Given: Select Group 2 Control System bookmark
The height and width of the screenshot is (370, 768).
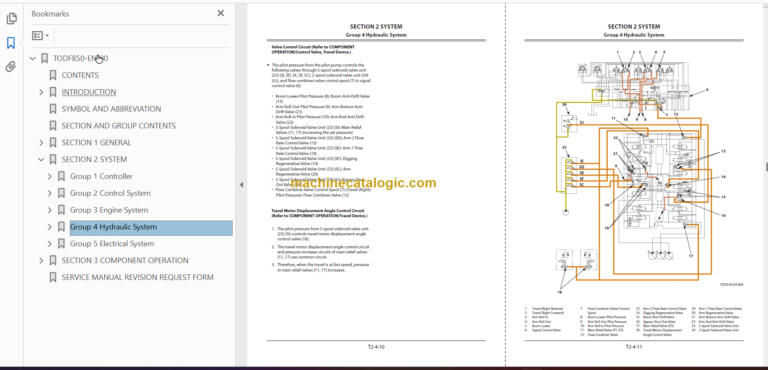Looking at the screenshot, I should tap(110, 193).
